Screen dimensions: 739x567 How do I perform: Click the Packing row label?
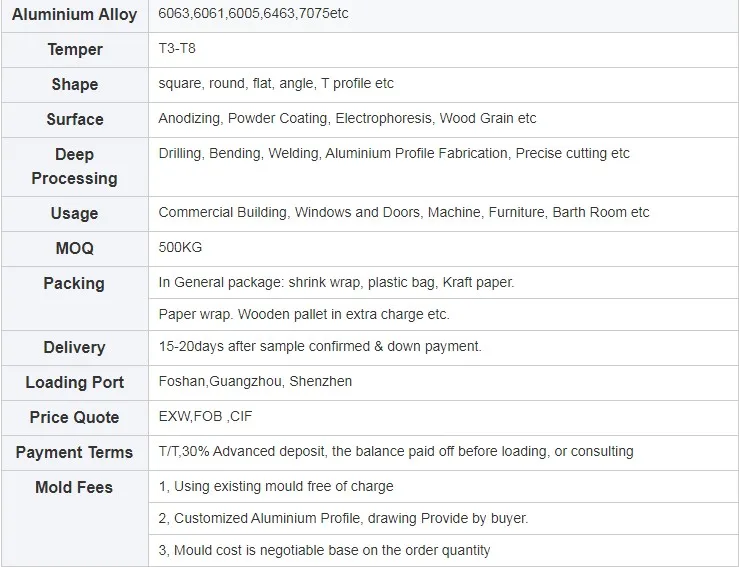point(74,283)
